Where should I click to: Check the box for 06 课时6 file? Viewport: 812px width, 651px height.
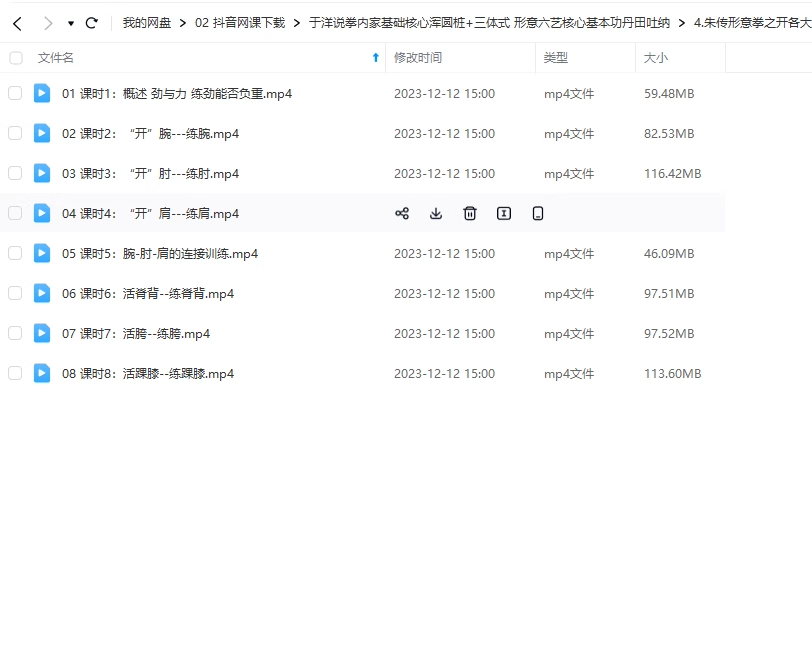(15, 294)
